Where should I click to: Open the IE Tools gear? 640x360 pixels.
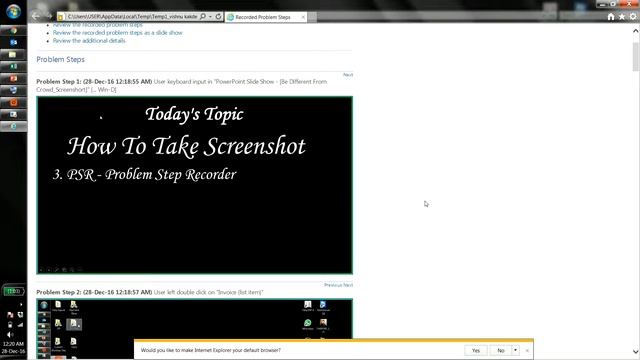point(633,17)
